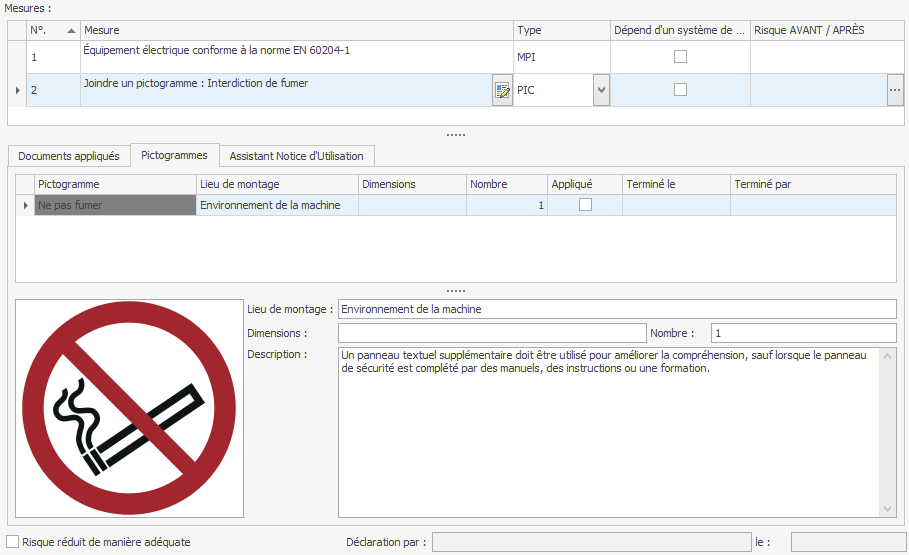Enable Risque réduit de manière adéquate

tap(13, 542)
